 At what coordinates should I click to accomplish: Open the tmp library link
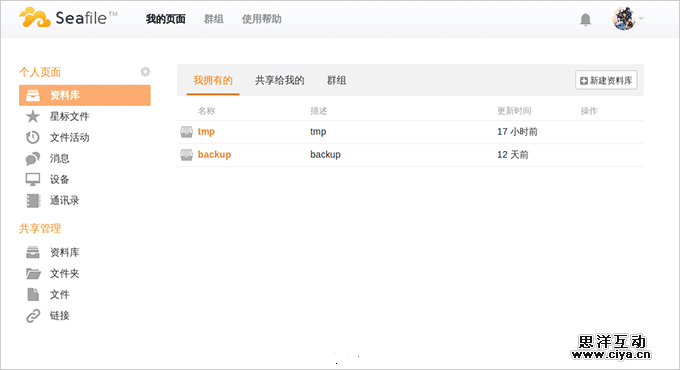(x=206, y=131)
